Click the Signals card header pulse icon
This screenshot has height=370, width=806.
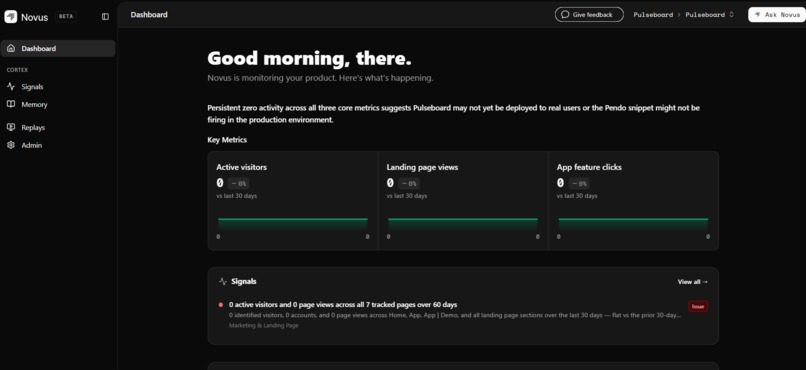pos(223,282)
